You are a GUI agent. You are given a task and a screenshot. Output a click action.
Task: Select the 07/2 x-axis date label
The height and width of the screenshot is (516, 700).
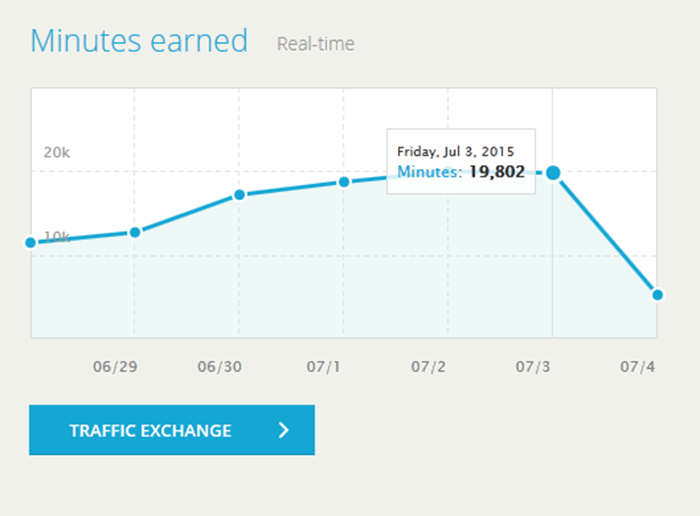coord(428,366)
